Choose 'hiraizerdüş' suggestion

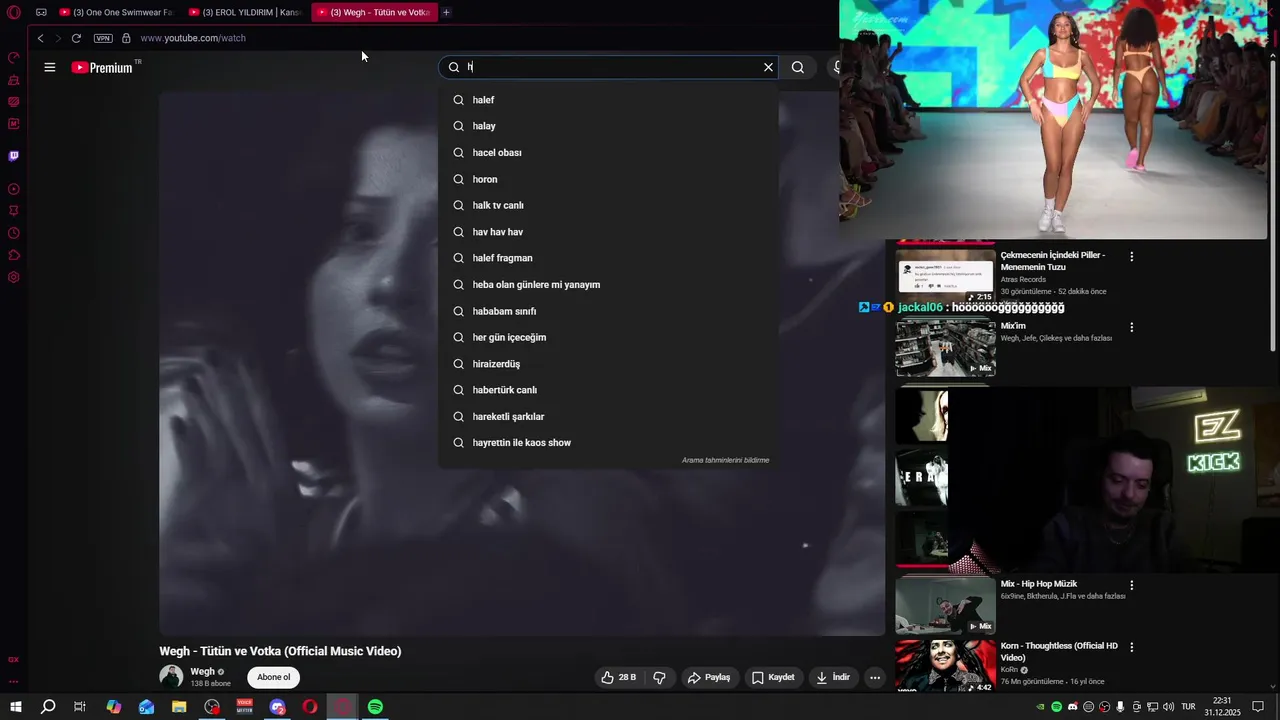(608, 364)
